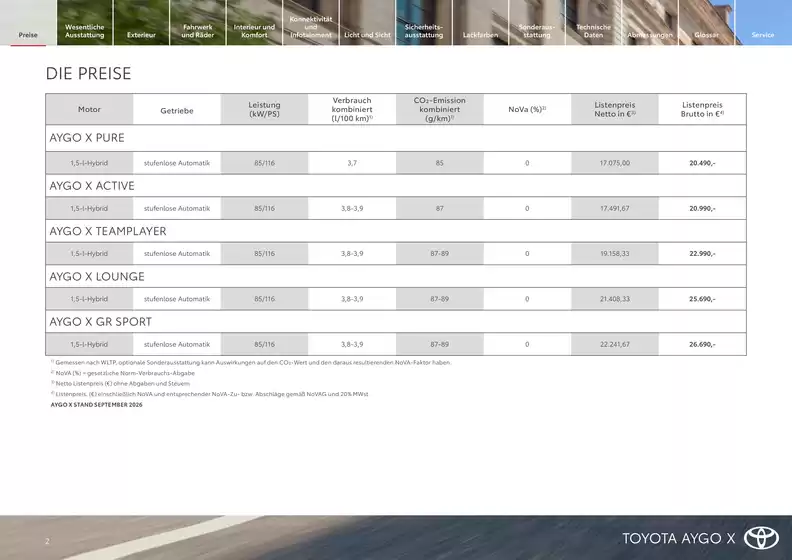Click the CO₂ value 87 for Active

click(439, 208)
